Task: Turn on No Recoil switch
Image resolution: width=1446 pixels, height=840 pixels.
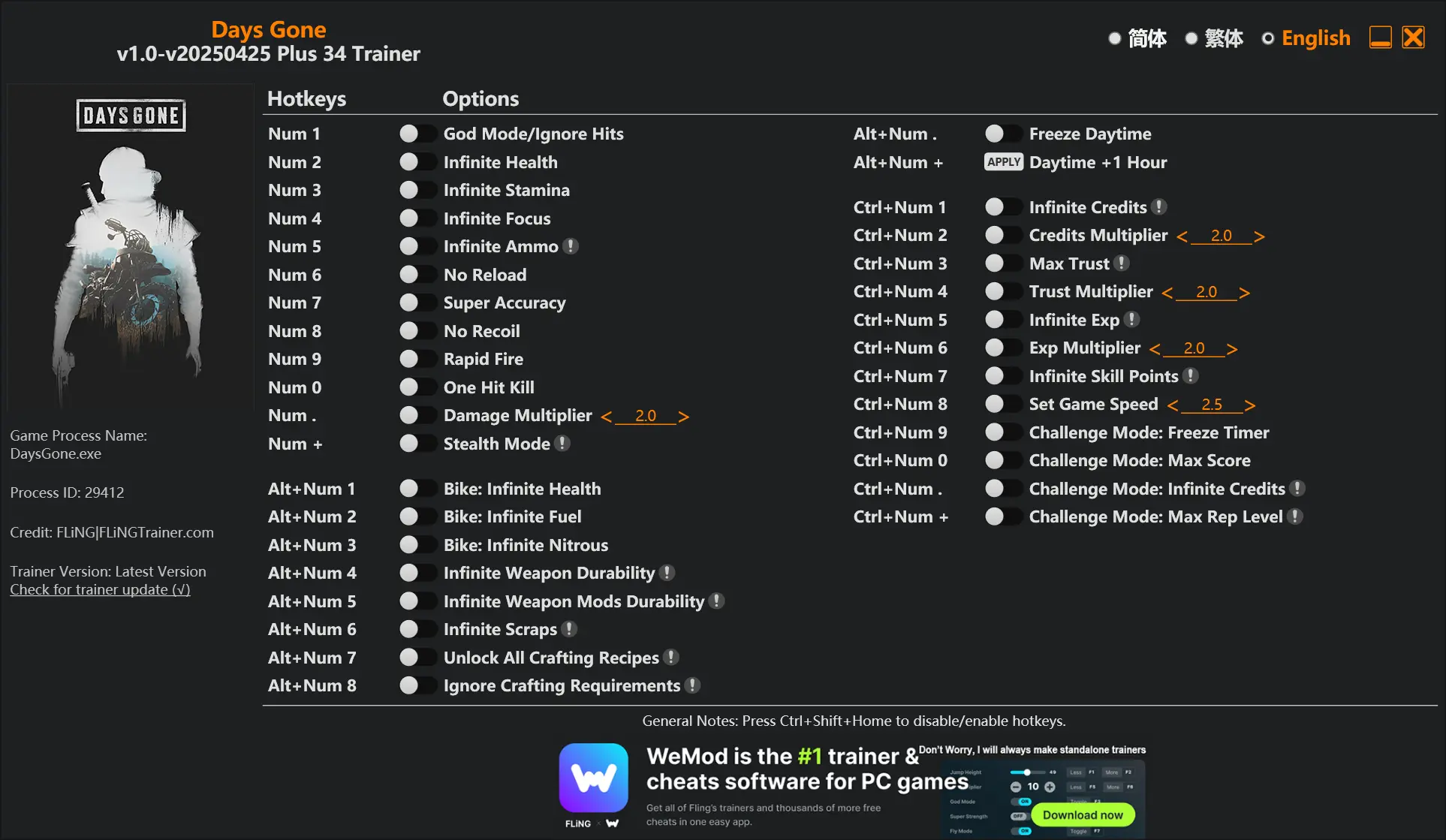Action: pyautogui.click(x=417, y=331)
